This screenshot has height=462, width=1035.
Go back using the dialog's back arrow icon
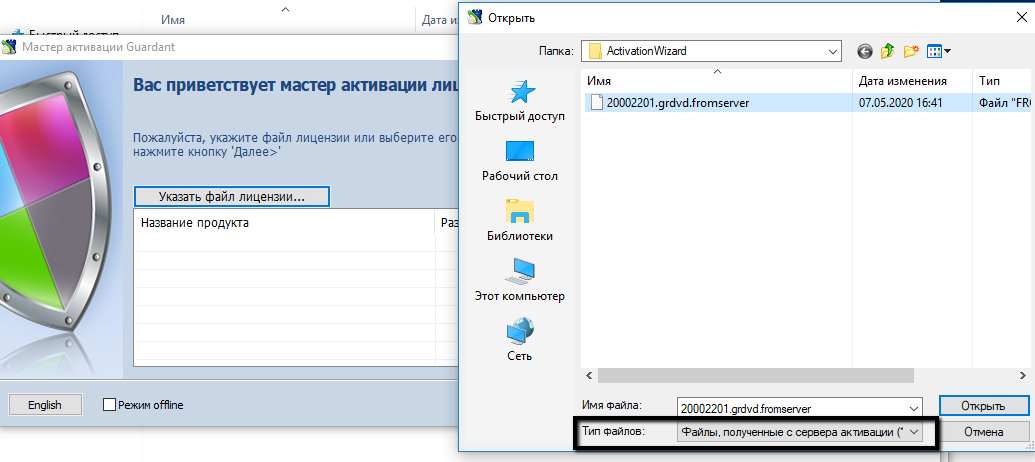point(865,50)
